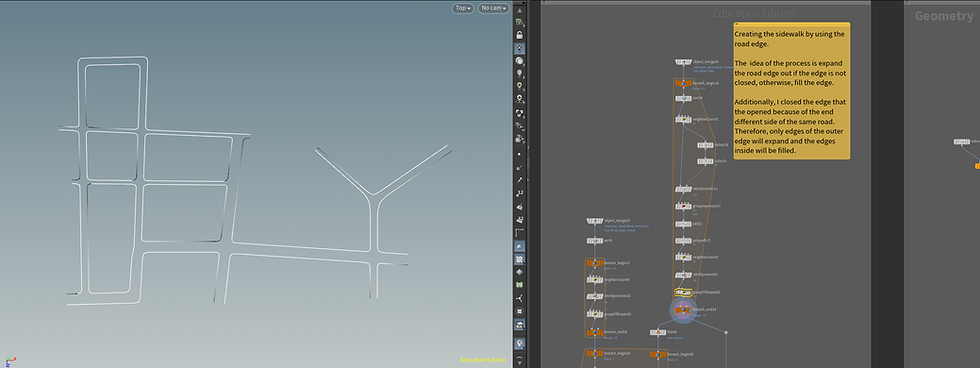Click the 'object_merge24' node name label
The width and height of the screenshot is (980, 368).
tap(705, 62)
